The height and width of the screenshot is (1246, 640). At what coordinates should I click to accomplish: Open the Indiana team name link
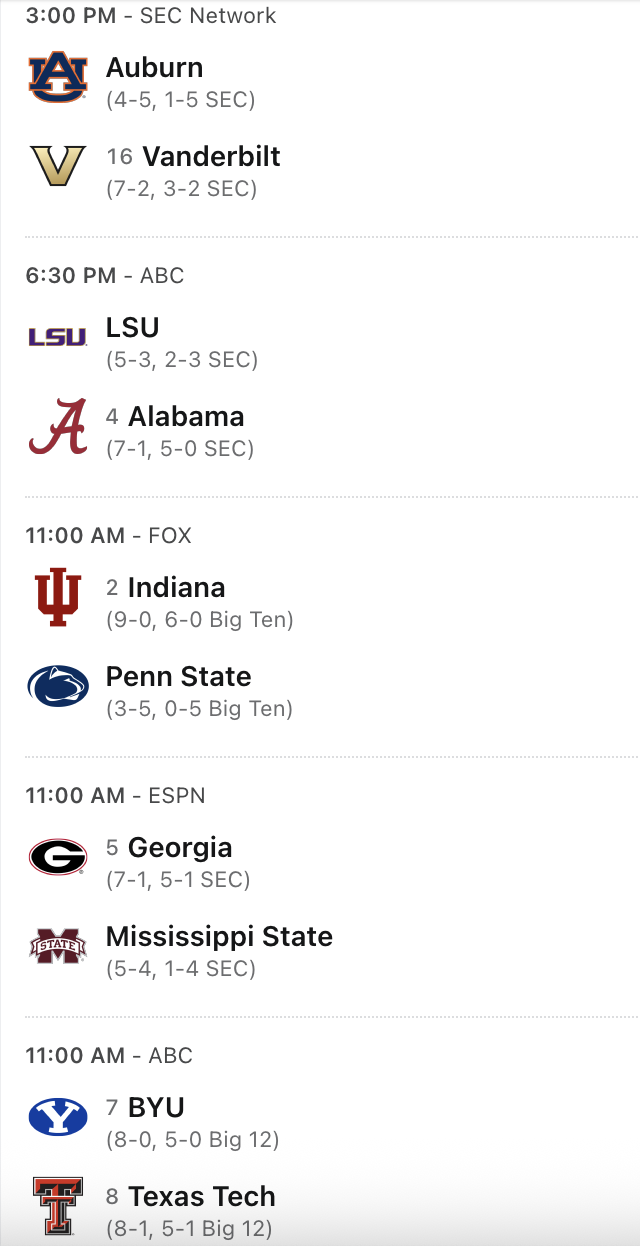(x=176, y=588)
